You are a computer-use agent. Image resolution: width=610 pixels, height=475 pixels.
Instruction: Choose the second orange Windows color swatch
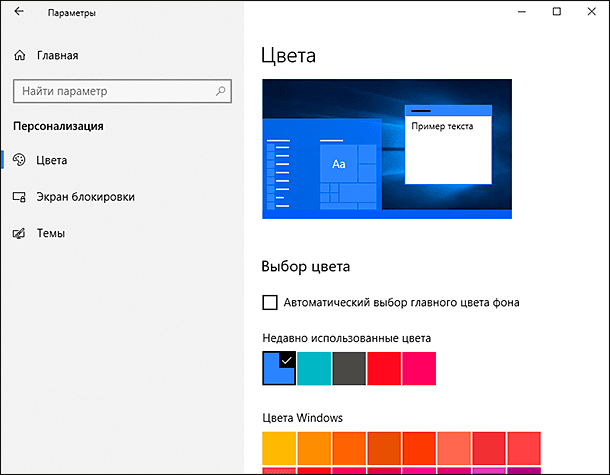(x=314, y=448)
